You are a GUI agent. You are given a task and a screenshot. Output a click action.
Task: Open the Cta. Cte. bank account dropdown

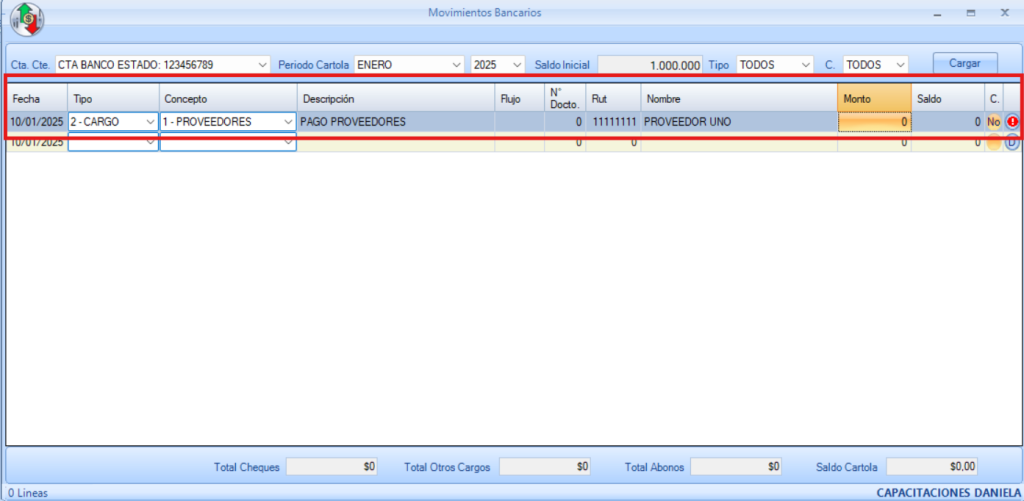coord(263,64)
